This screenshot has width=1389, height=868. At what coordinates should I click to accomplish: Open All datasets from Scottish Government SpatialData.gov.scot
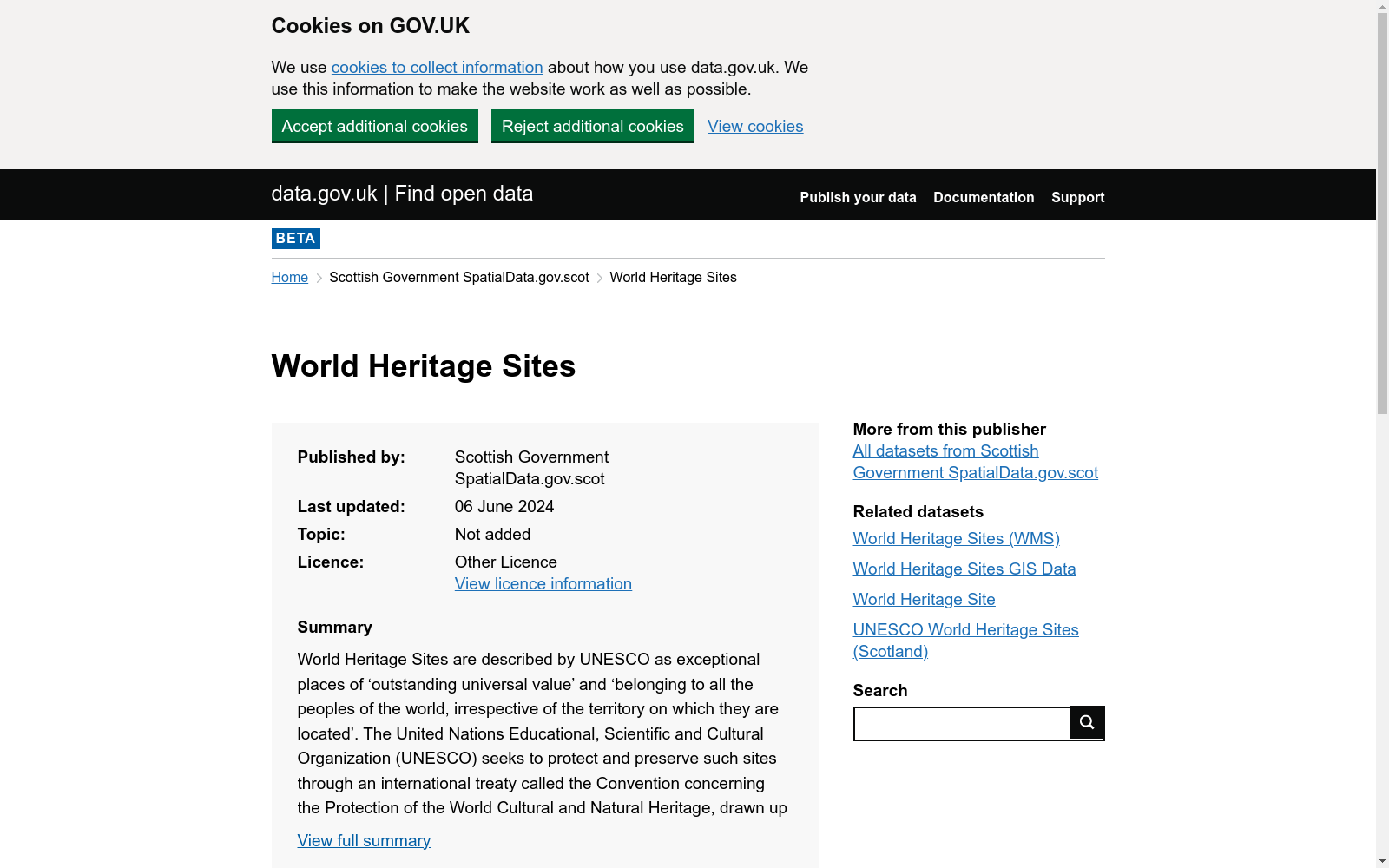(976, 462)
